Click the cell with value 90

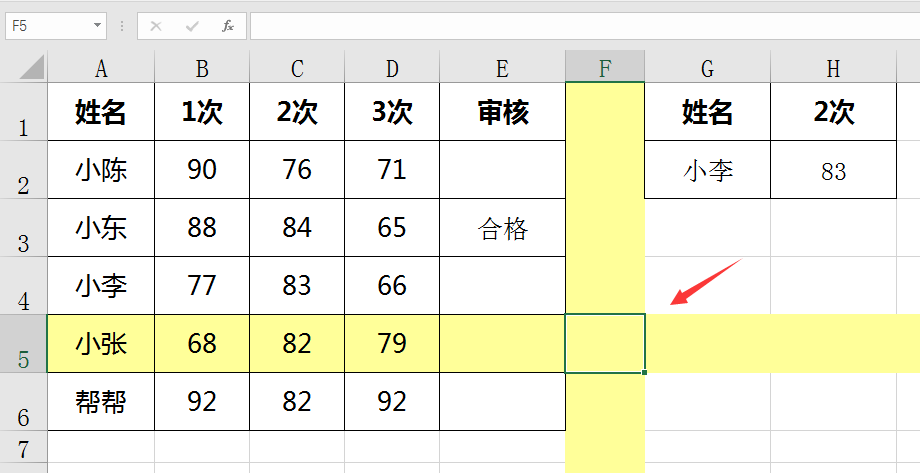click(x=202, y=170)
